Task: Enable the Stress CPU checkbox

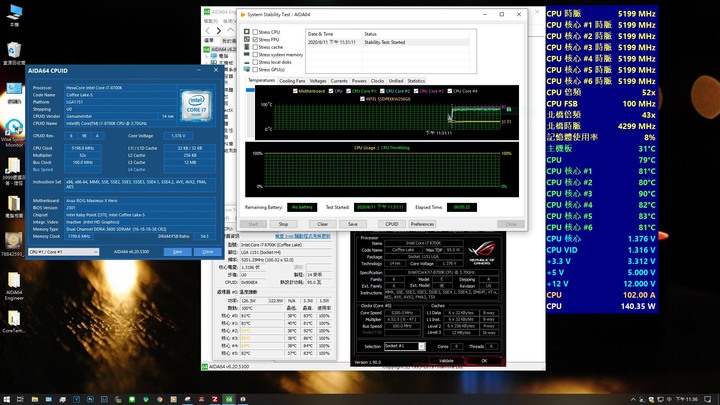Action: pos(255,32)
